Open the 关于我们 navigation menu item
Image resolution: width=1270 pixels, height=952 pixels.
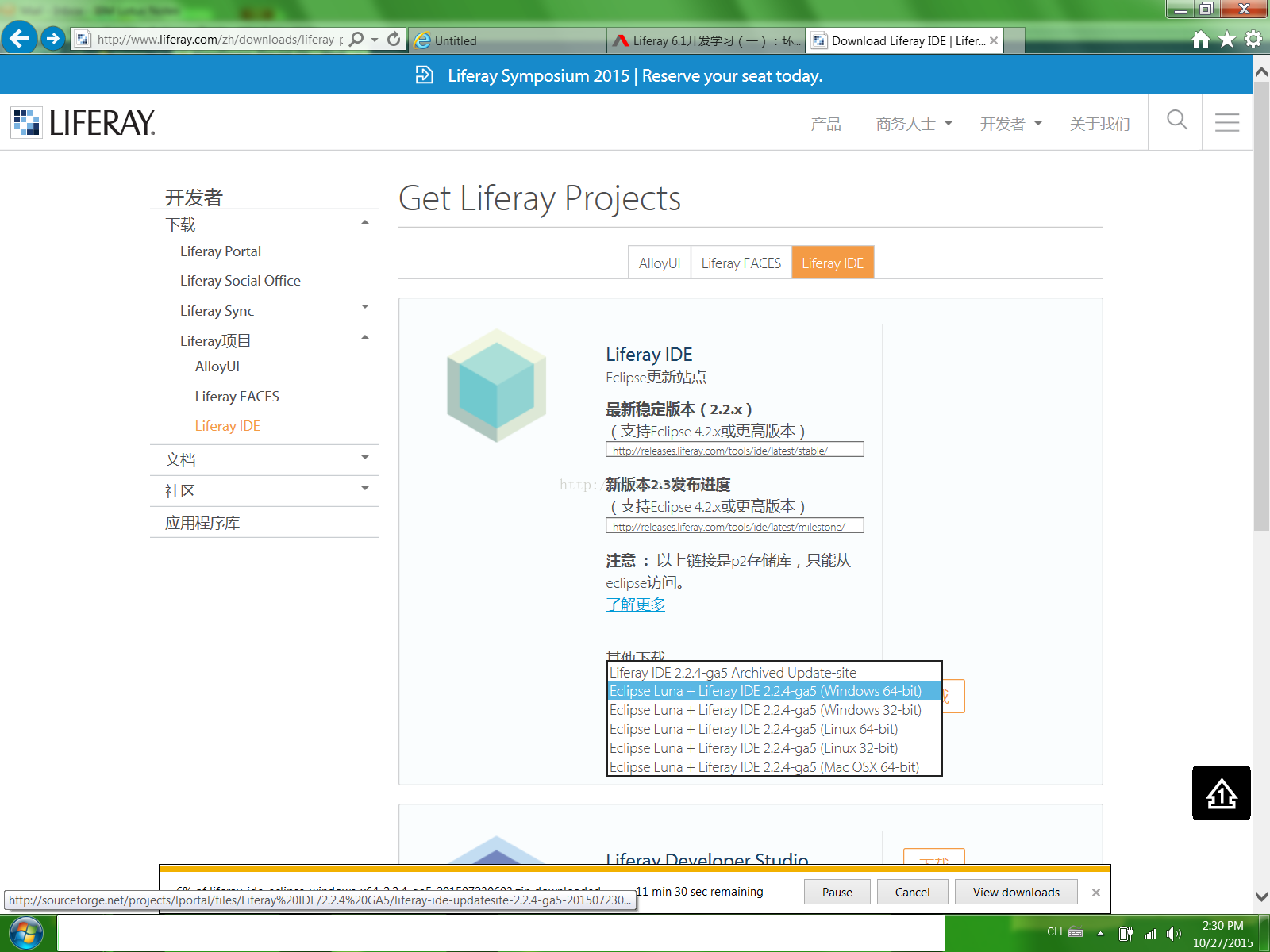[1099, 124]
